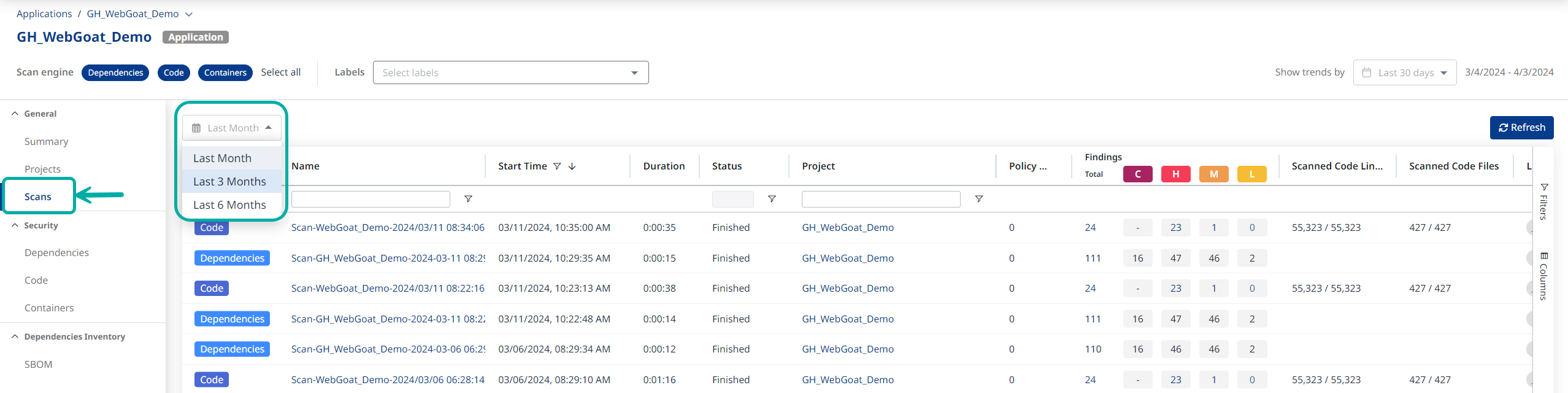Click the Critical severity C badge
The image size is (1568, 393).
(1137, 174)
